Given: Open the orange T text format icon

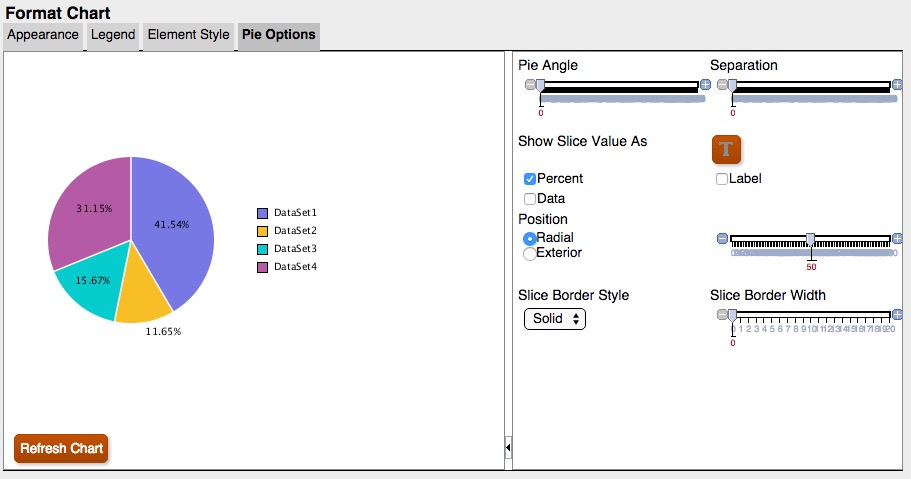Looking at the screenshot, I should (726, 149).
